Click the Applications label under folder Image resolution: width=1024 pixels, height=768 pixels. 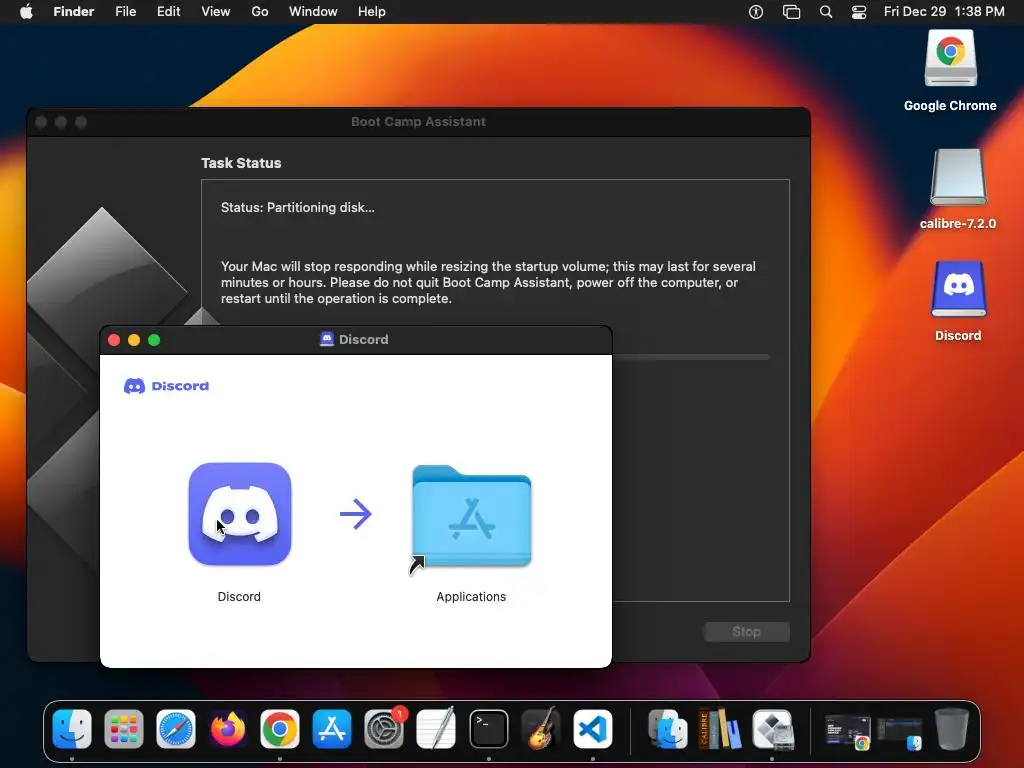[x=471, y=597]
